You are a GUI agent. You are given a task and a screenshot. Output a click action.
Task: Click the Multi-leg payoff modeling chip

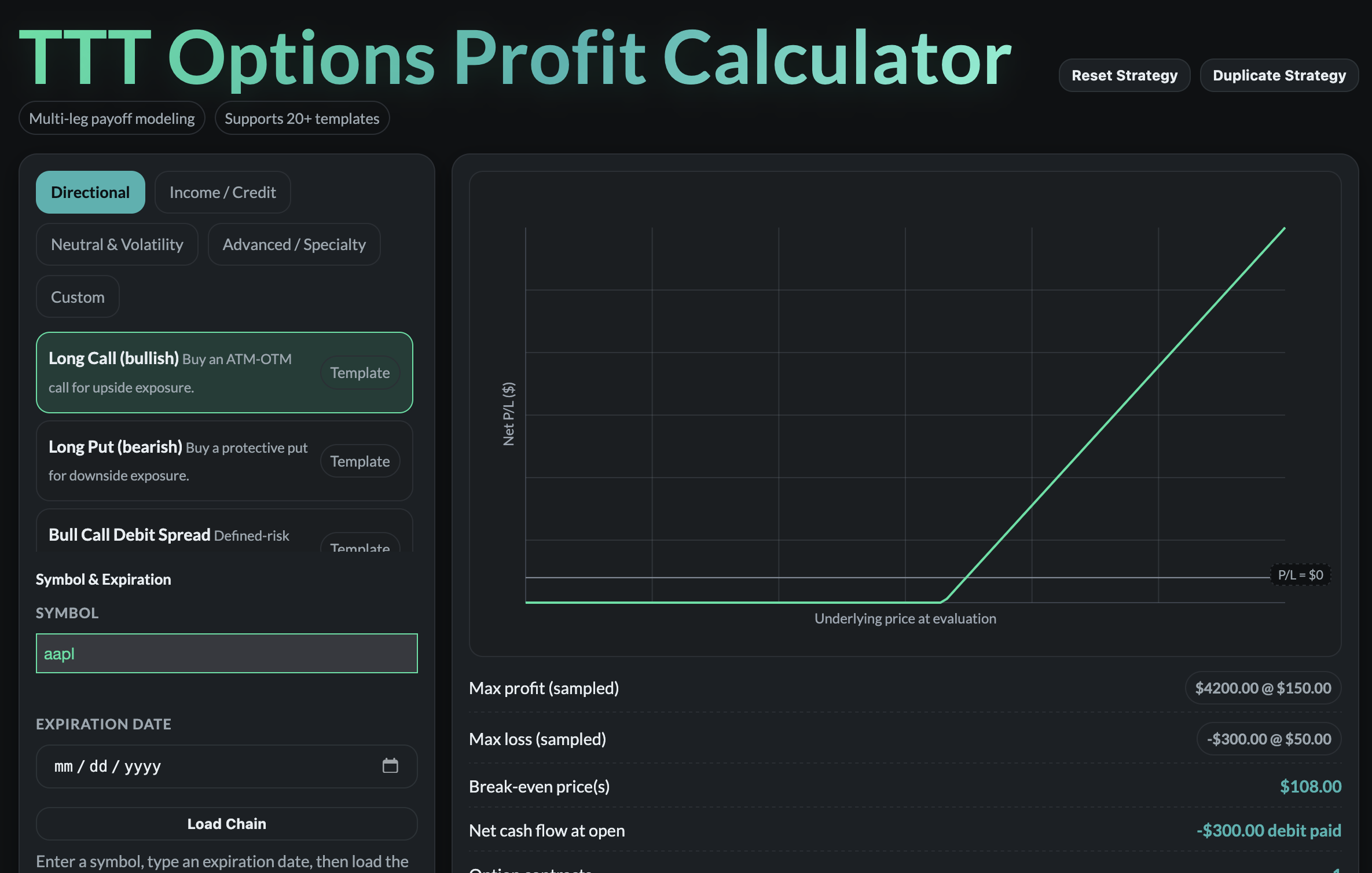coord(112,119)
